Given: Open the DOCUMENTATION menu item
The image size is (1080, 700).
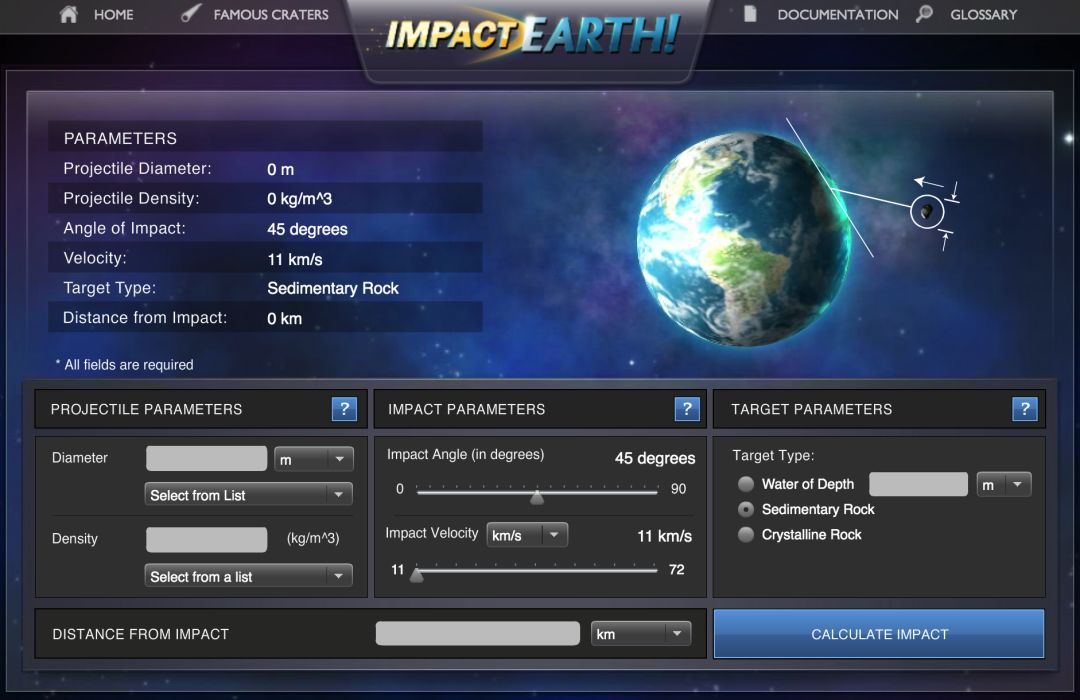Looking at the screenshot, I should 838,14.
